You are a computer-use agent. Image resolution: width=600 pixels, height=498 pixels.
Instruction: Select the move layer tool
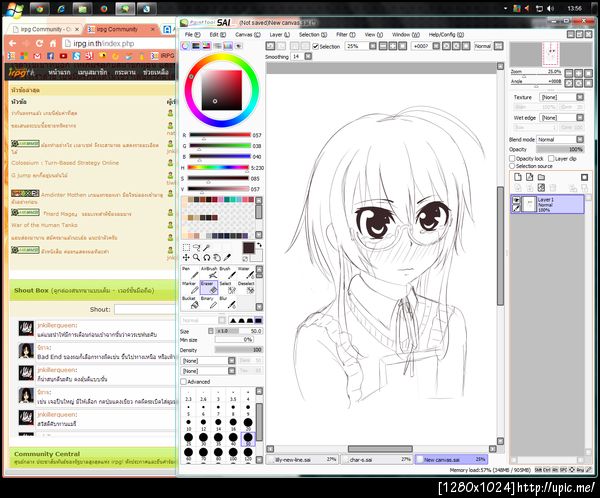186,258
